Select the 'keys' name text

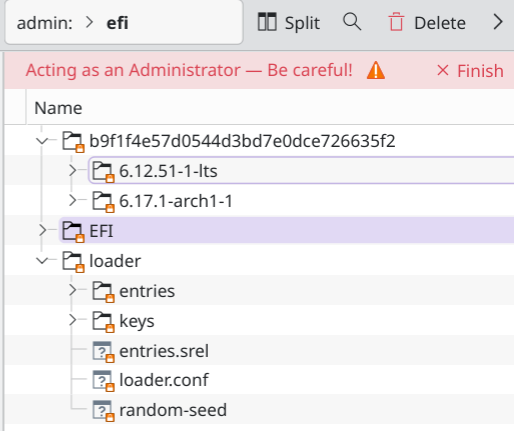tap(137, 322)
